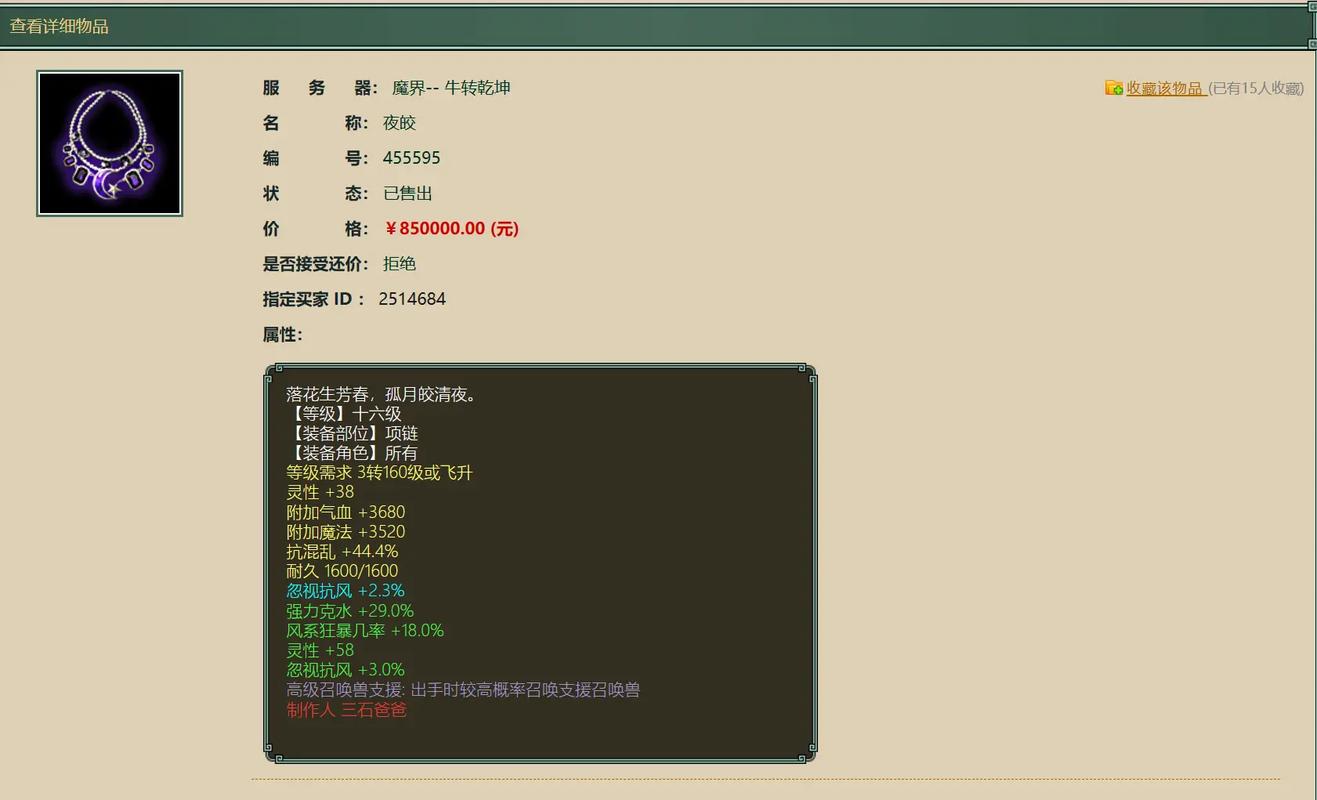The width and height of the screenshot is (1317, 800).
Task: Click the 风系狂暴几率 +18.0% line
Action: (x=364, y=630)
